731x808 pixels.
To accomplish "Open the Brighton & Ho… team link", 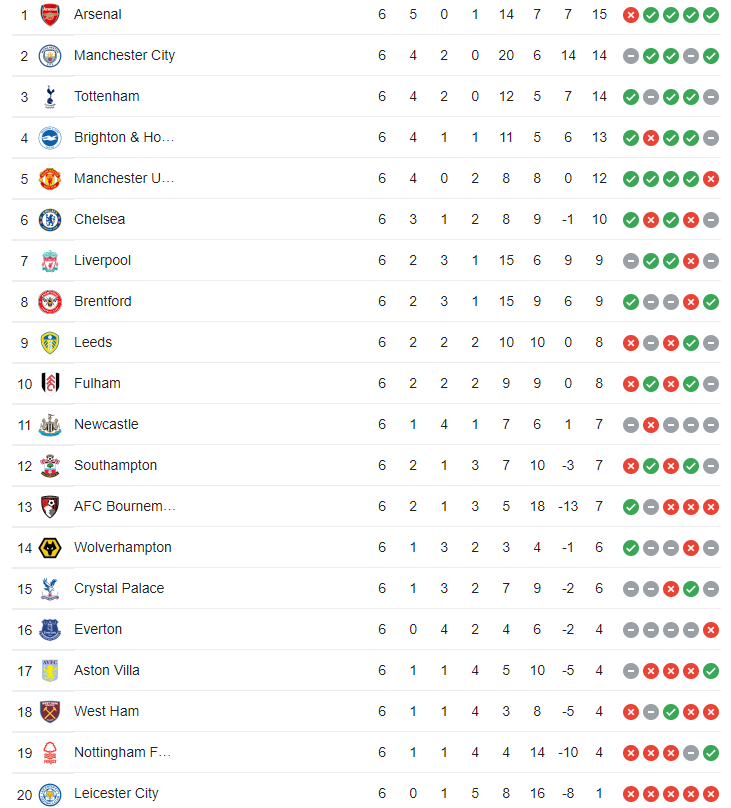I will 124,138.
